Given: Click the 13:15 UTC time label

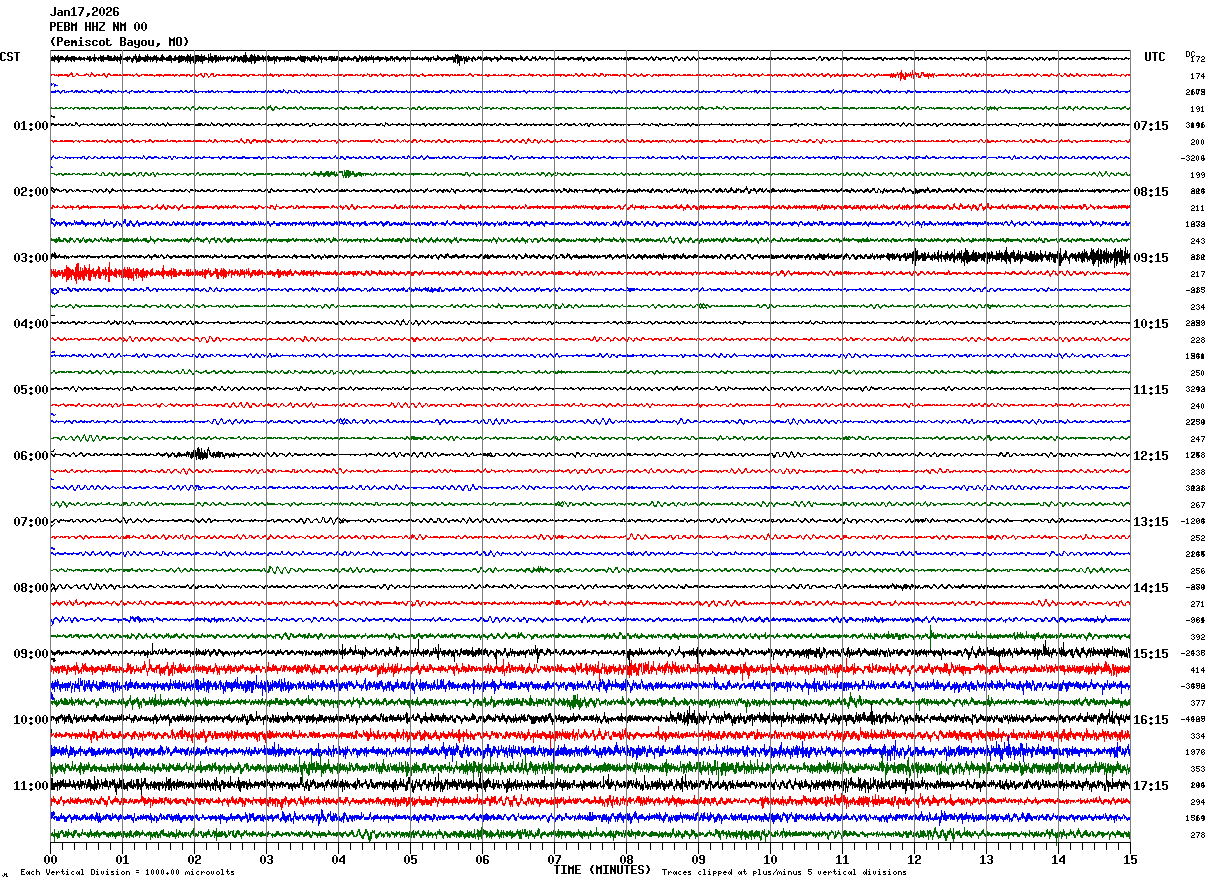Looking at the screenshot, I should coord(1151,522).
